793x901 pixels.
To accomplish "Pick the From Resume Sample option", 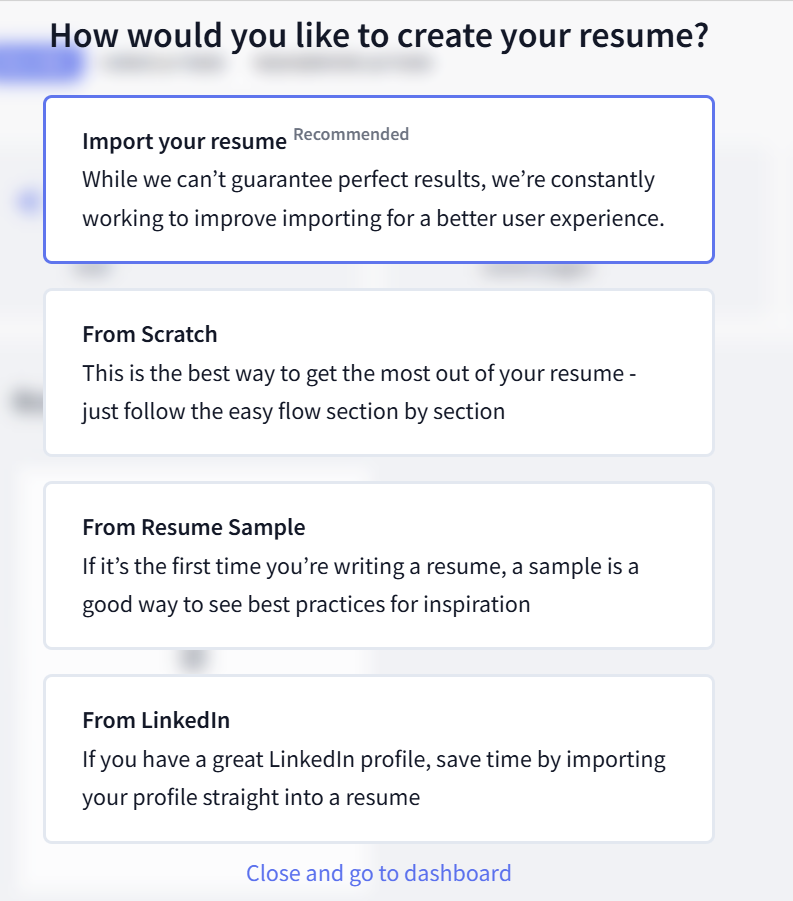I will pyautogui.click(x=378, y=565).
